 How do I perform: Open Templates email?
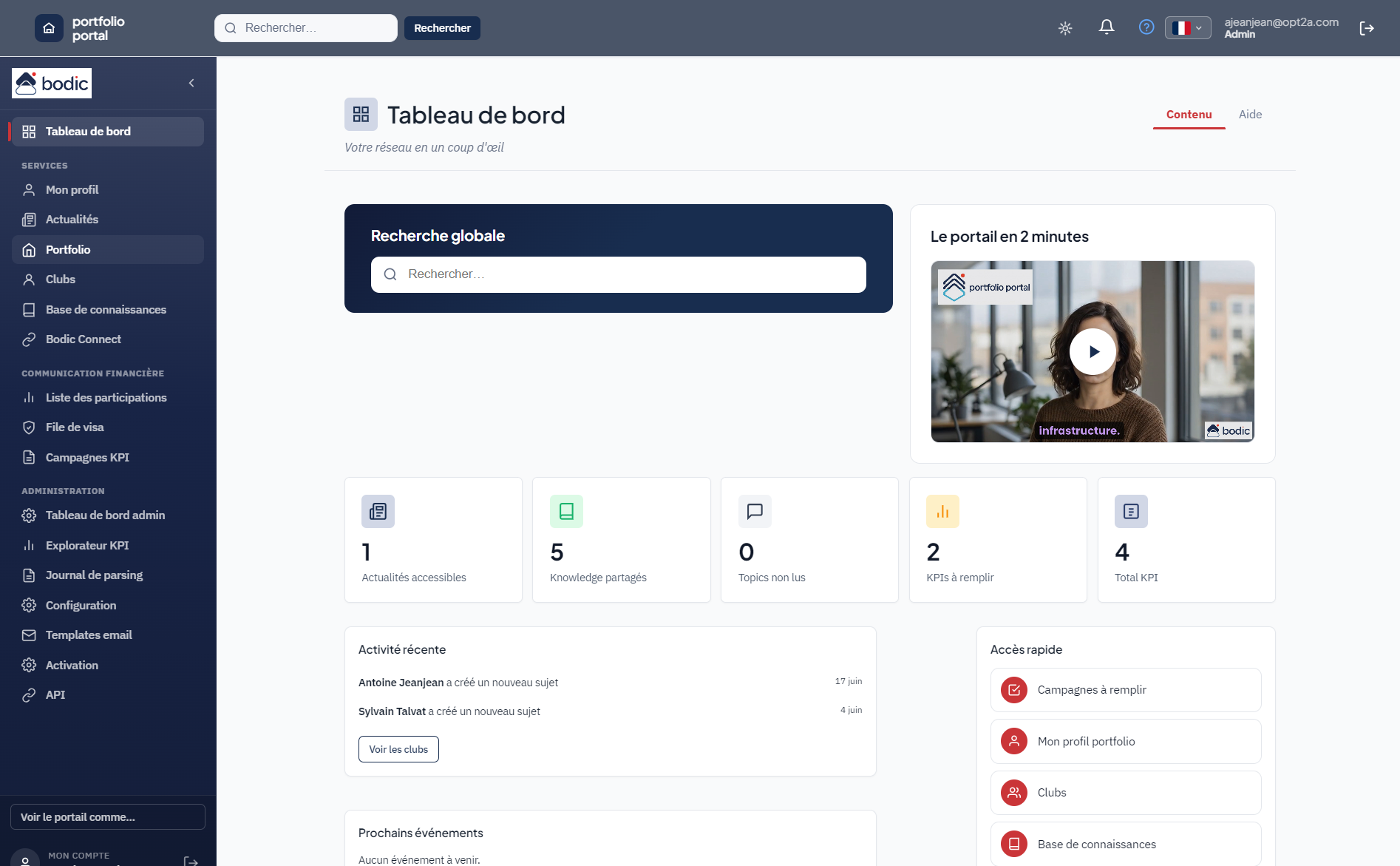tap(108, 635)
